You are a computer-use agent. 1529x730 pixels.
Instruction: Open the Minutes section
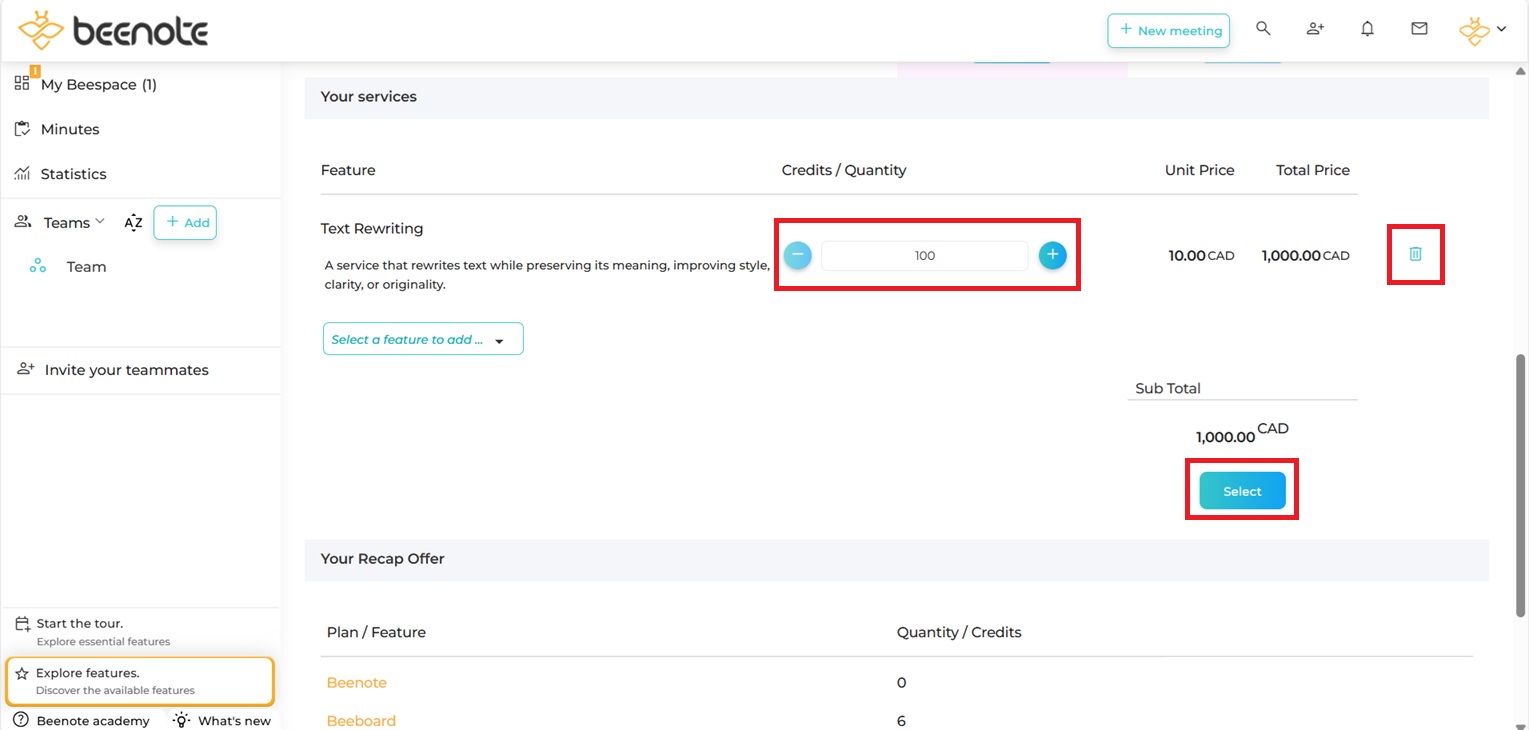pyautogui.click(x=69, y=129)
